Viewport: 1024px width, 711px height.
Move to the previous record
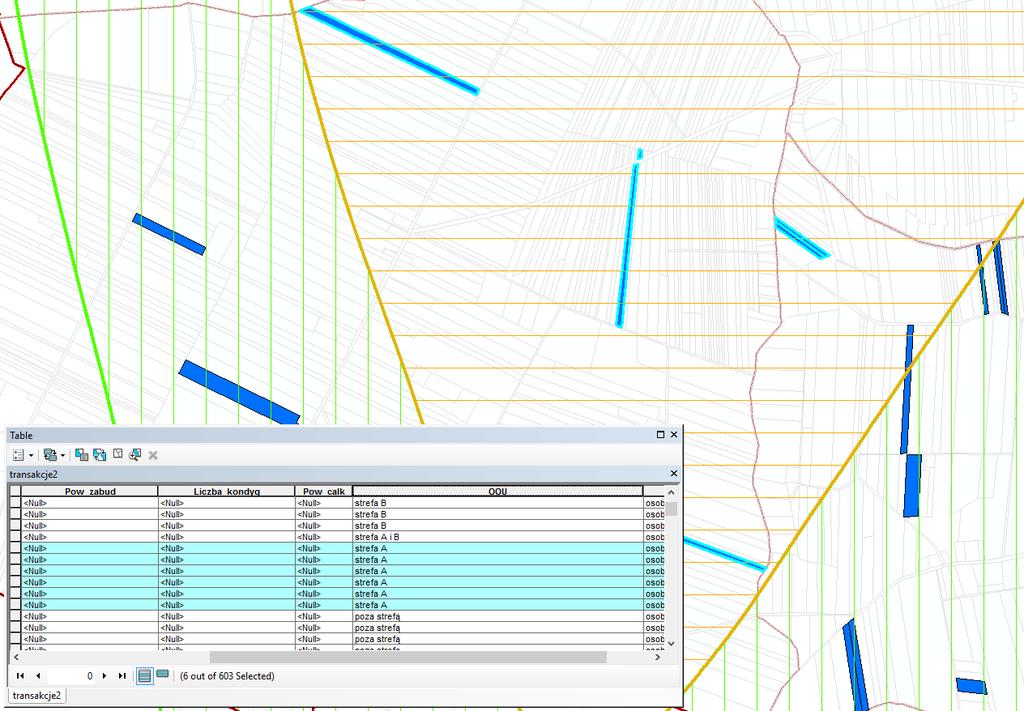38,676
